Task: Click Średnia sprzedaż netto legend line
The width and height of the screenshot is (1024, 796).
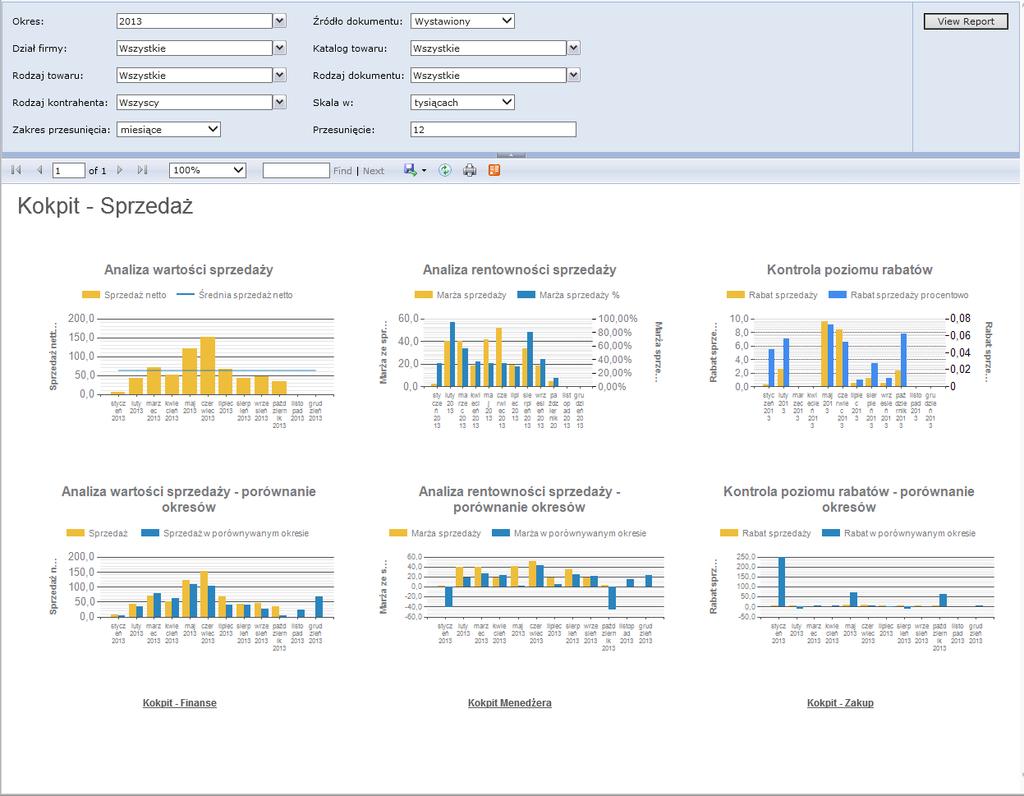Action: [x=185, y=295]
